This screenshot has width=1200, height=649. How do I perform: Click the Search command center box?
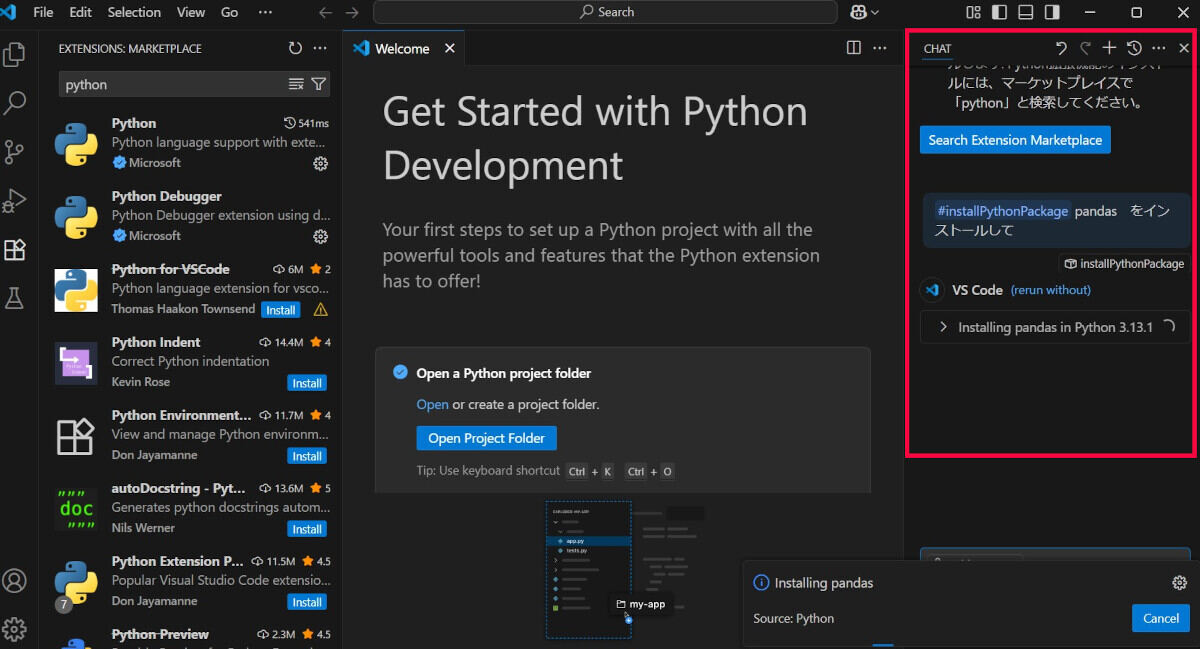pyautogui.click(x=605, y=12)
